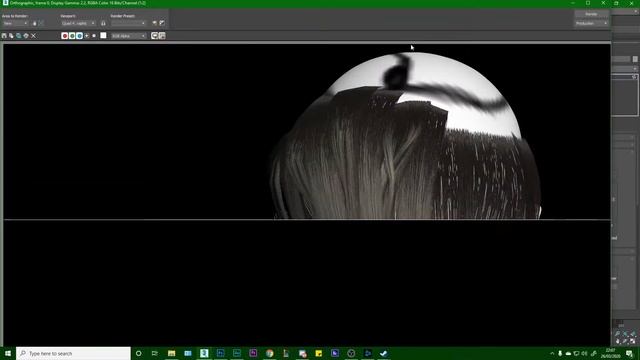Save the rendered image with disk icon
The height and width of the screenshot is (360, 640).
(x=4, y=36)
